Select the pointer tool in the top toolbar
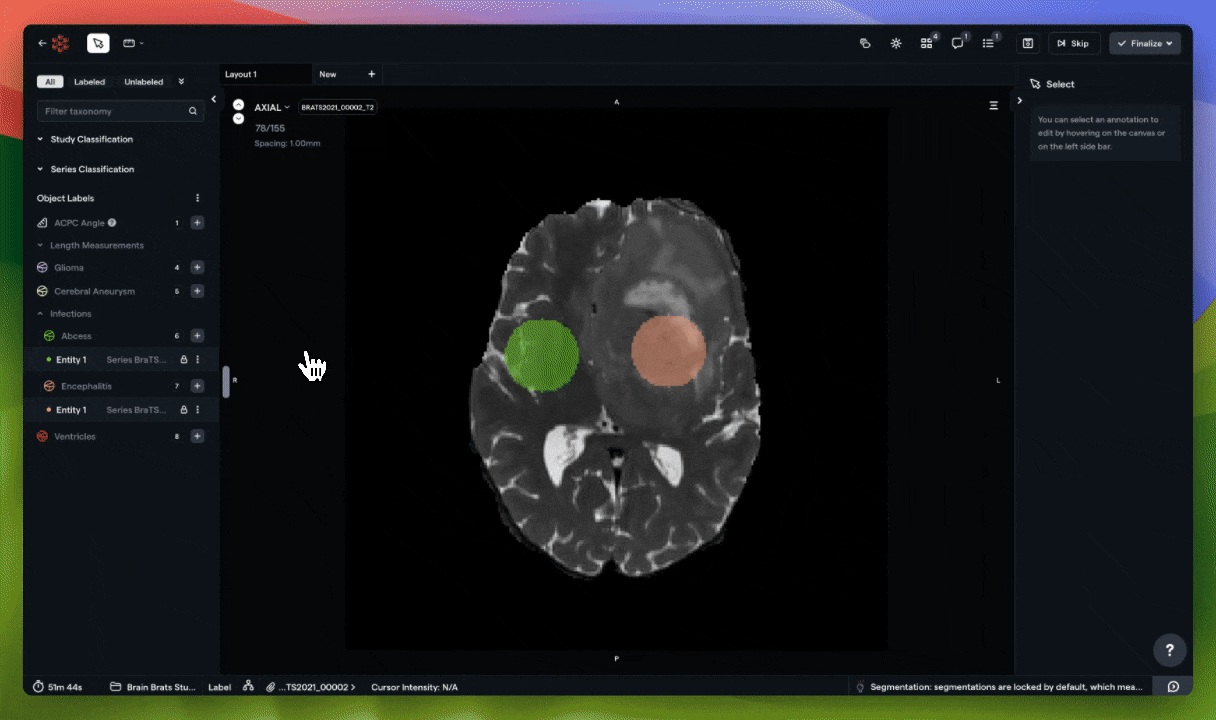The image size is (1216, 720). [98, 43]
